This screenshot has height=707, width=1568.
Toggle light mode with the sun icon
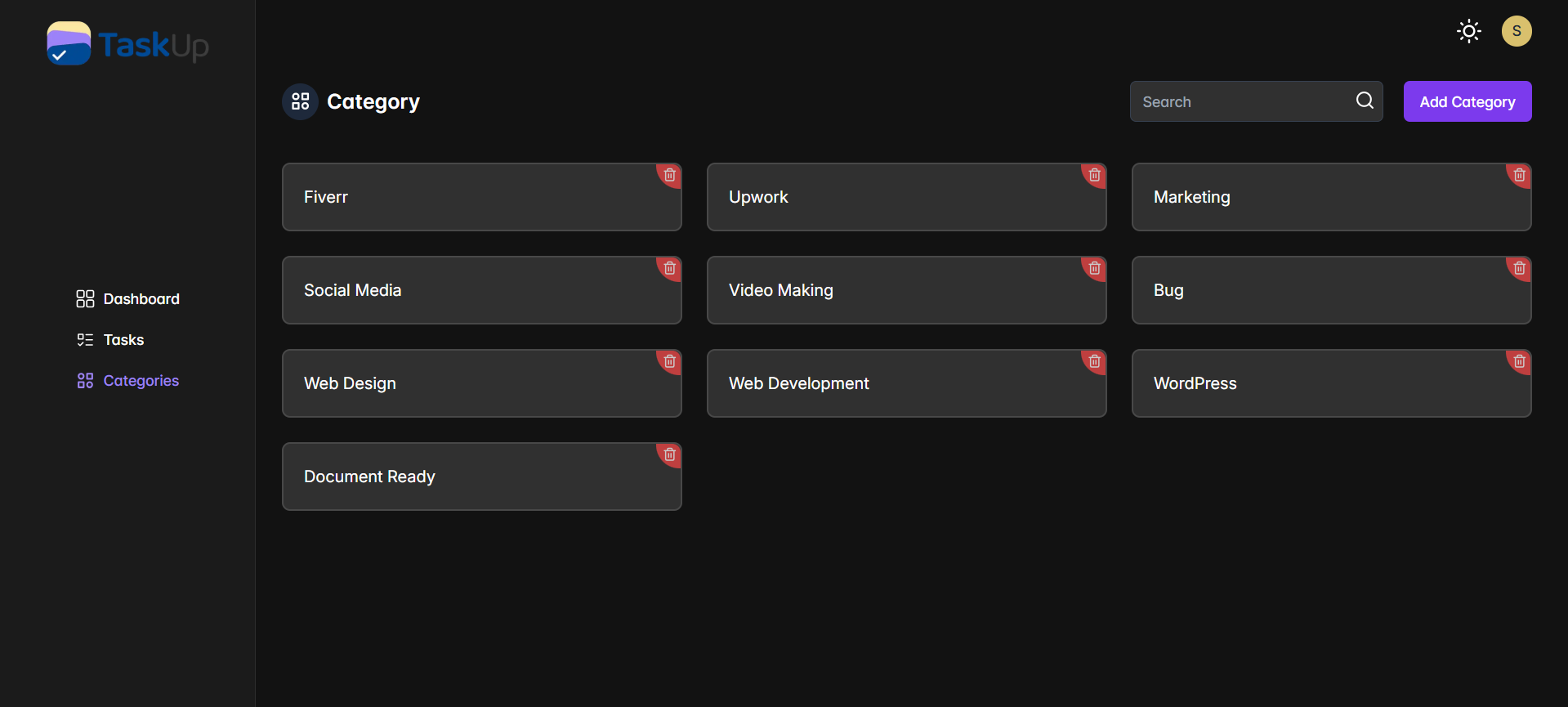[1469, 31]
